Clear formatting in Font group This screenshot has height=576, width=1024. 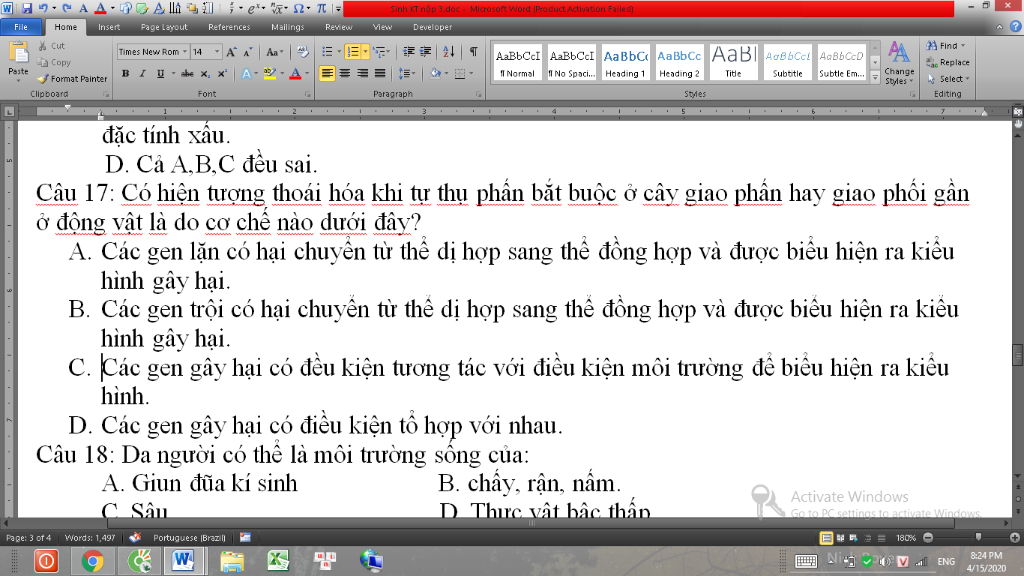302,52
